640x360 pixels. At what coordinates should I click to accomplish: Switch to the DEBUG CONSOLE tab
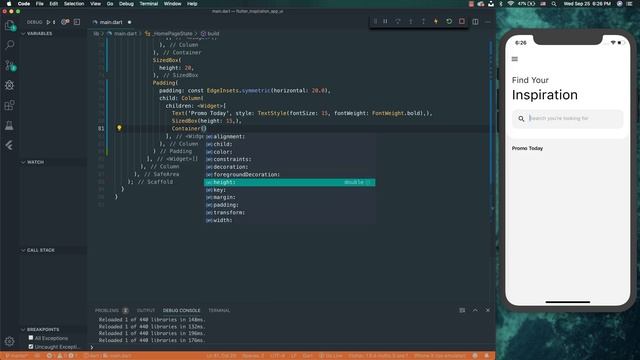[x=182, y=310]
